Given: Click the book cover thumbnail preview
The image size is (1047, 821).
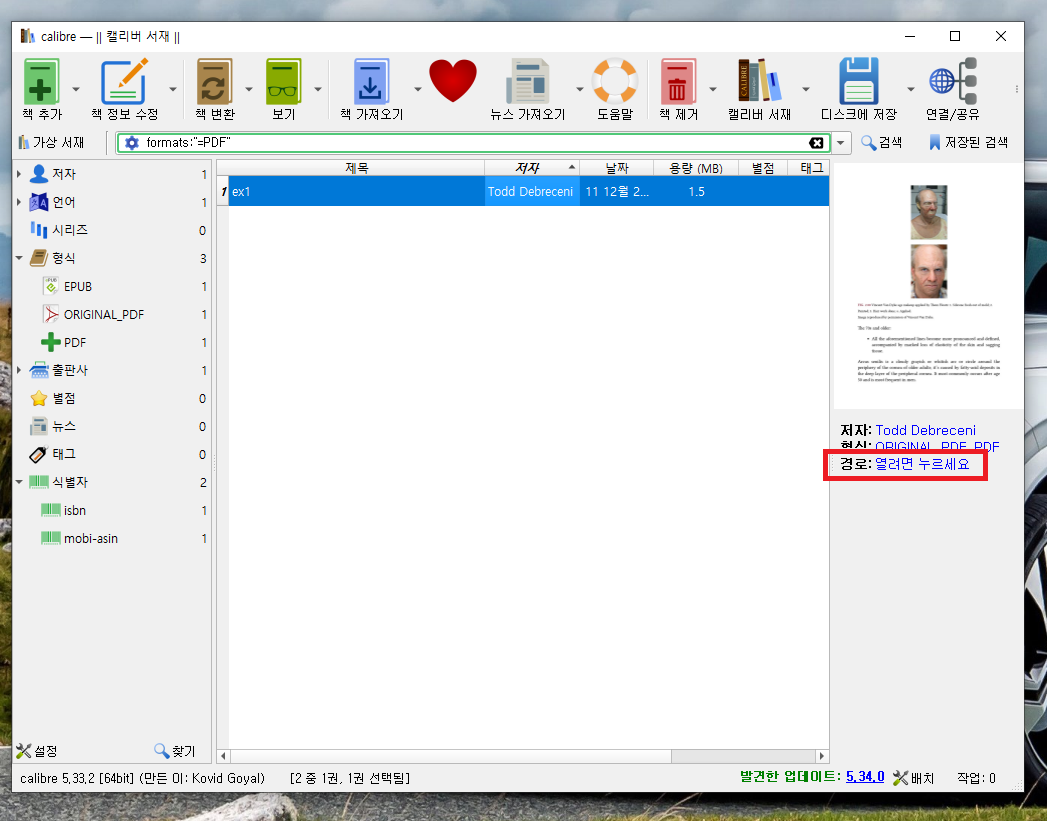Looking at the screenshot, I should [x=928, y=285].
